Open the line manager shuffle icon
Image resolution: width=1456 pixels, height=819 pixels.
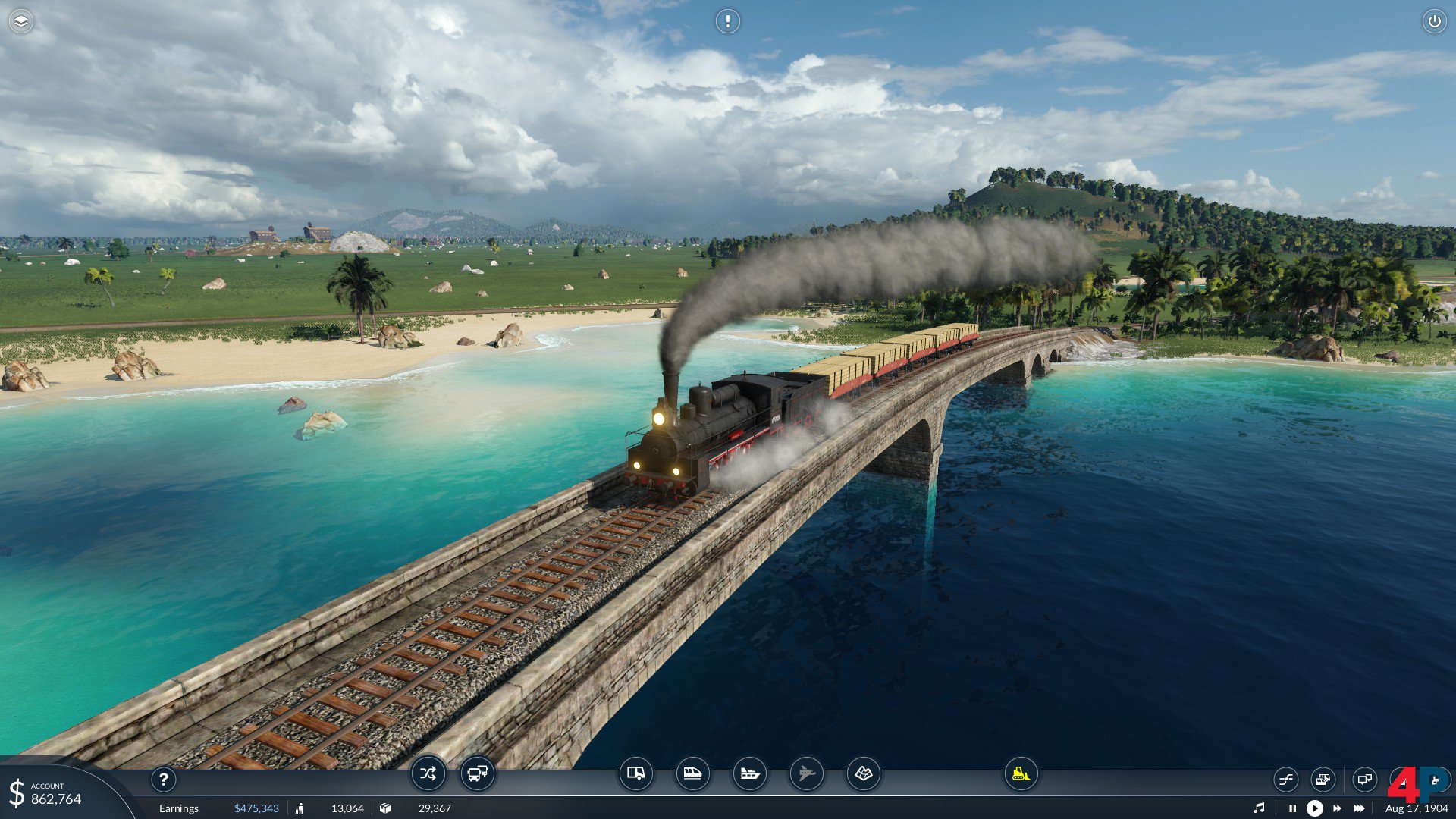coord(428,774)
